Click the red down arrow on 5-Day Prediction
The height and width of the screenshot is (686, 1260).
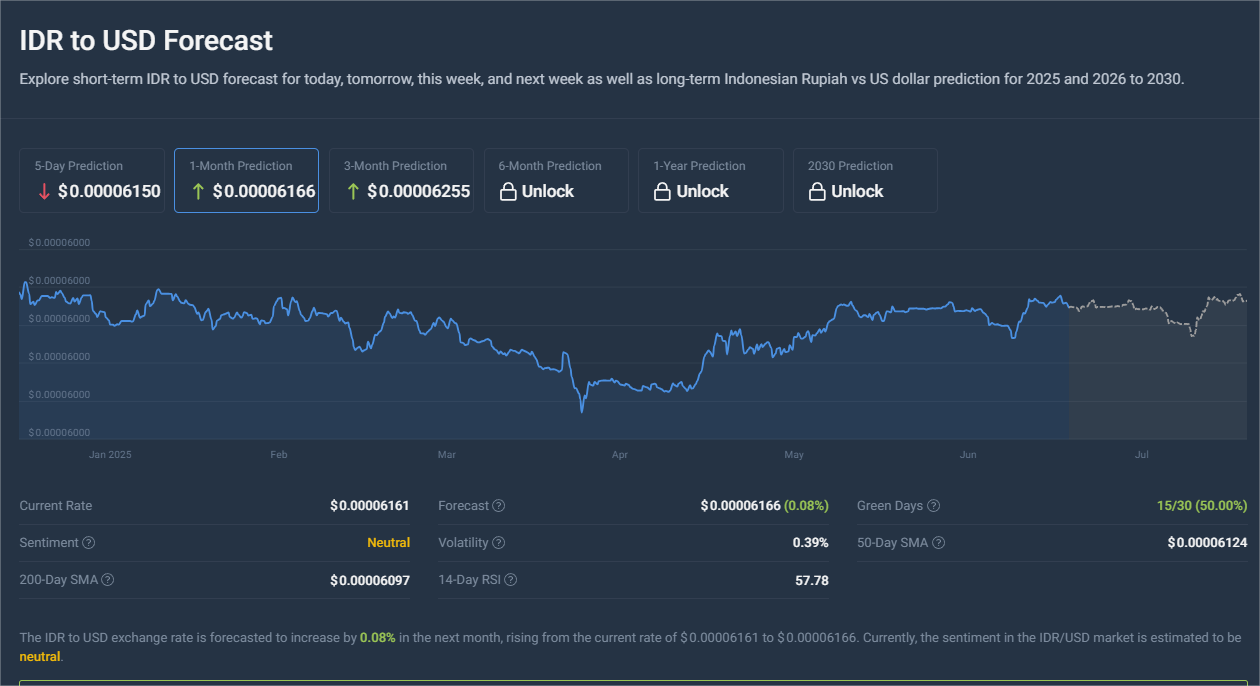click(44, 191)
